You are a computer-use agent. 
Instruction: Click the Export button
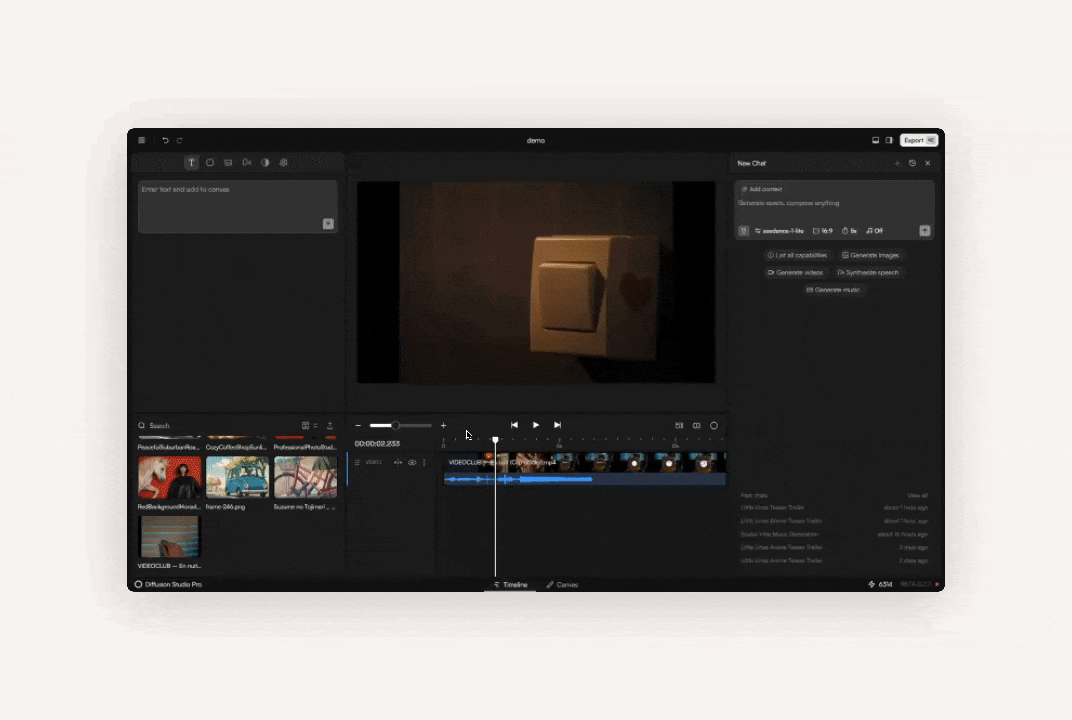point(918,140)
